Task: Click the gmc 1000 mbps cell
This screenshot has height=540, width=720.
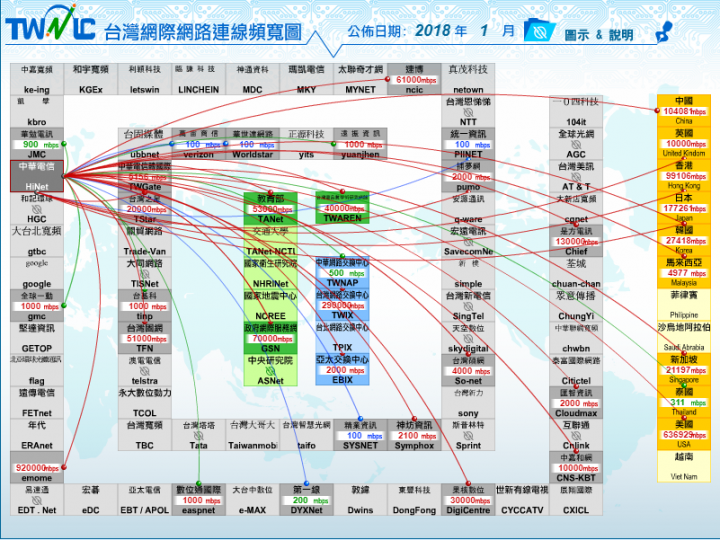Action: tap(37, 306)
